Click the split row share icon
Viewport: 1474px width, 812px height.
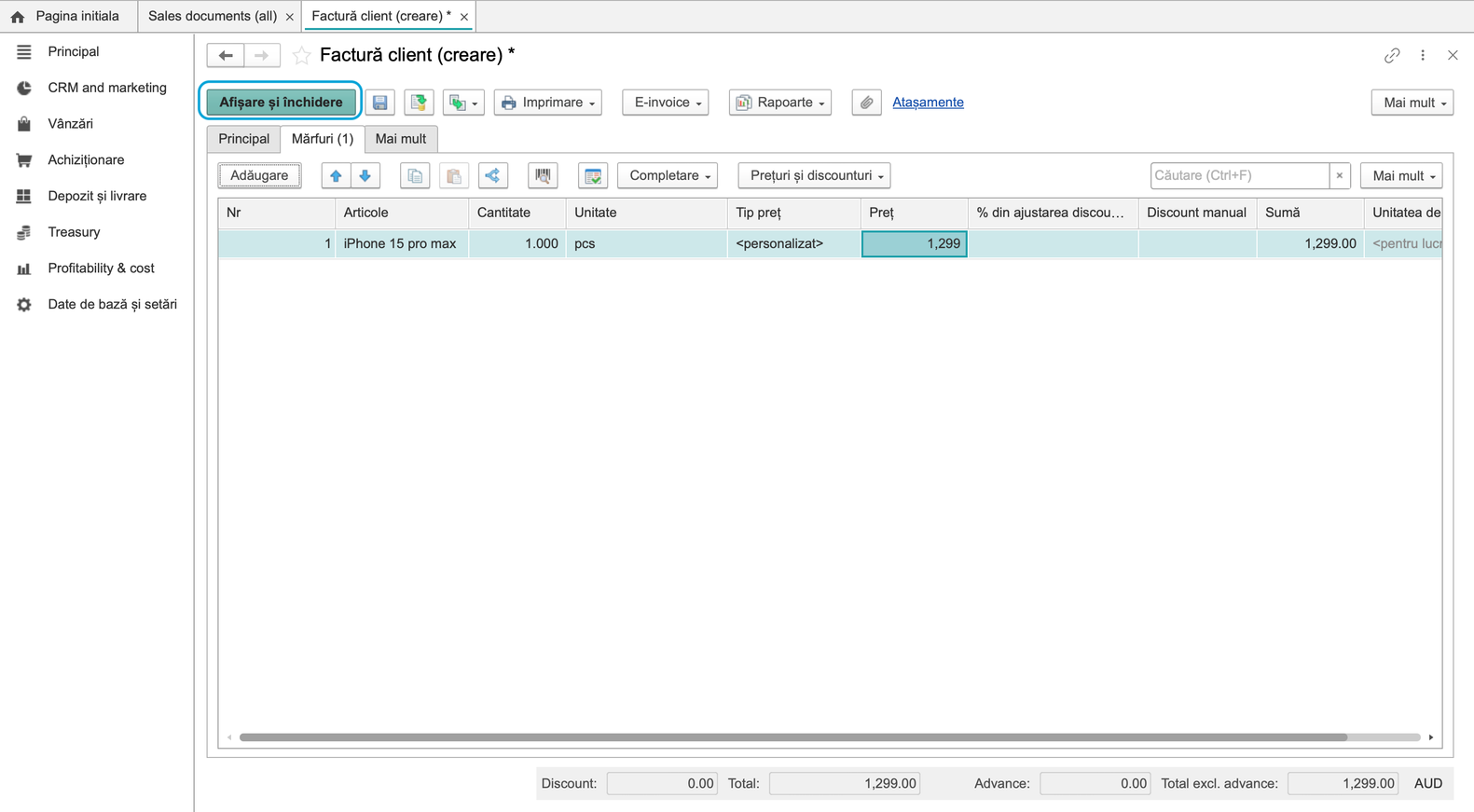pos(493,175)
